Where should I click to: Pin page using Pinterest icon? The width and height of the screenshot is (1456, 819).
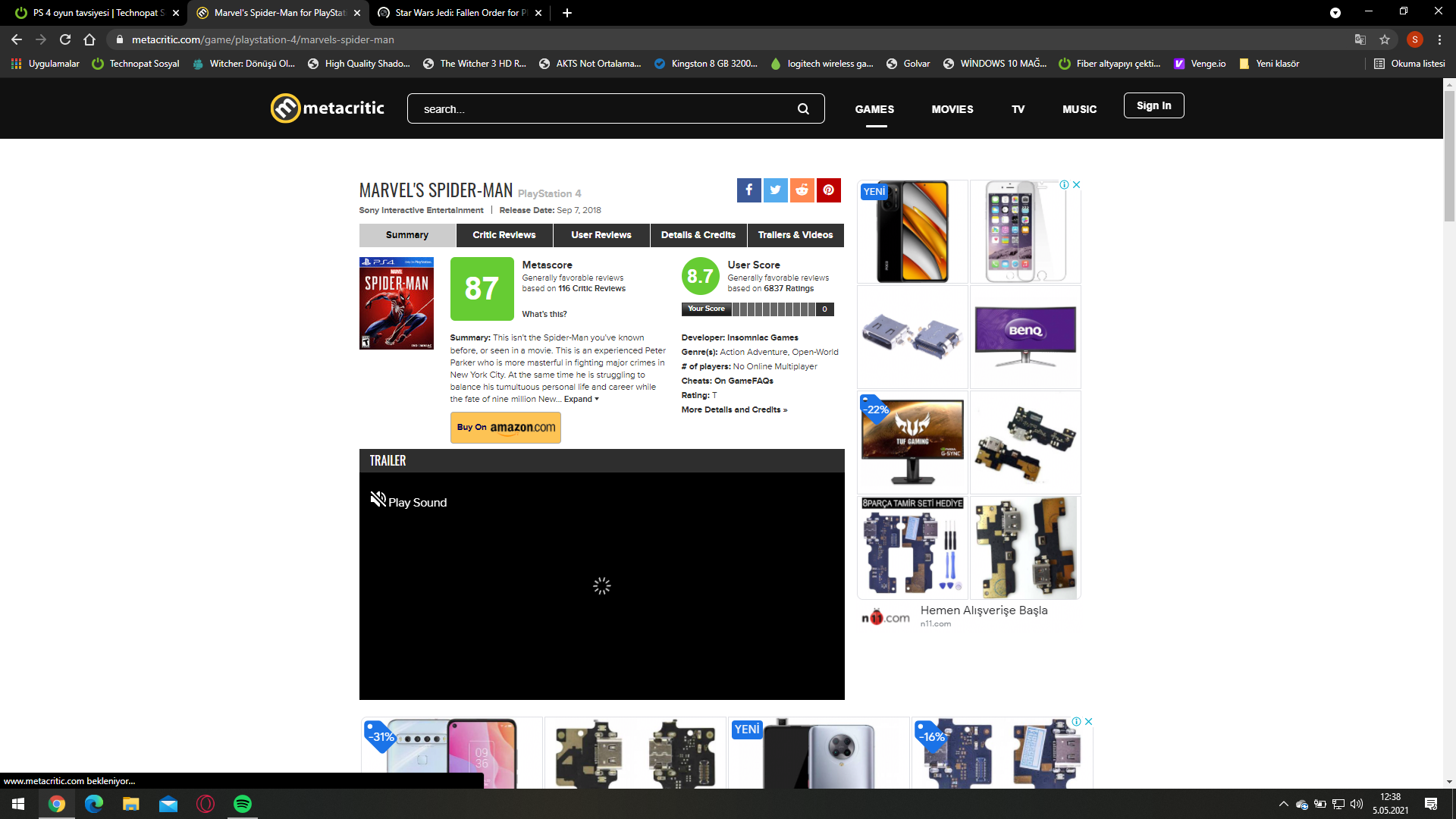[828, 190]
